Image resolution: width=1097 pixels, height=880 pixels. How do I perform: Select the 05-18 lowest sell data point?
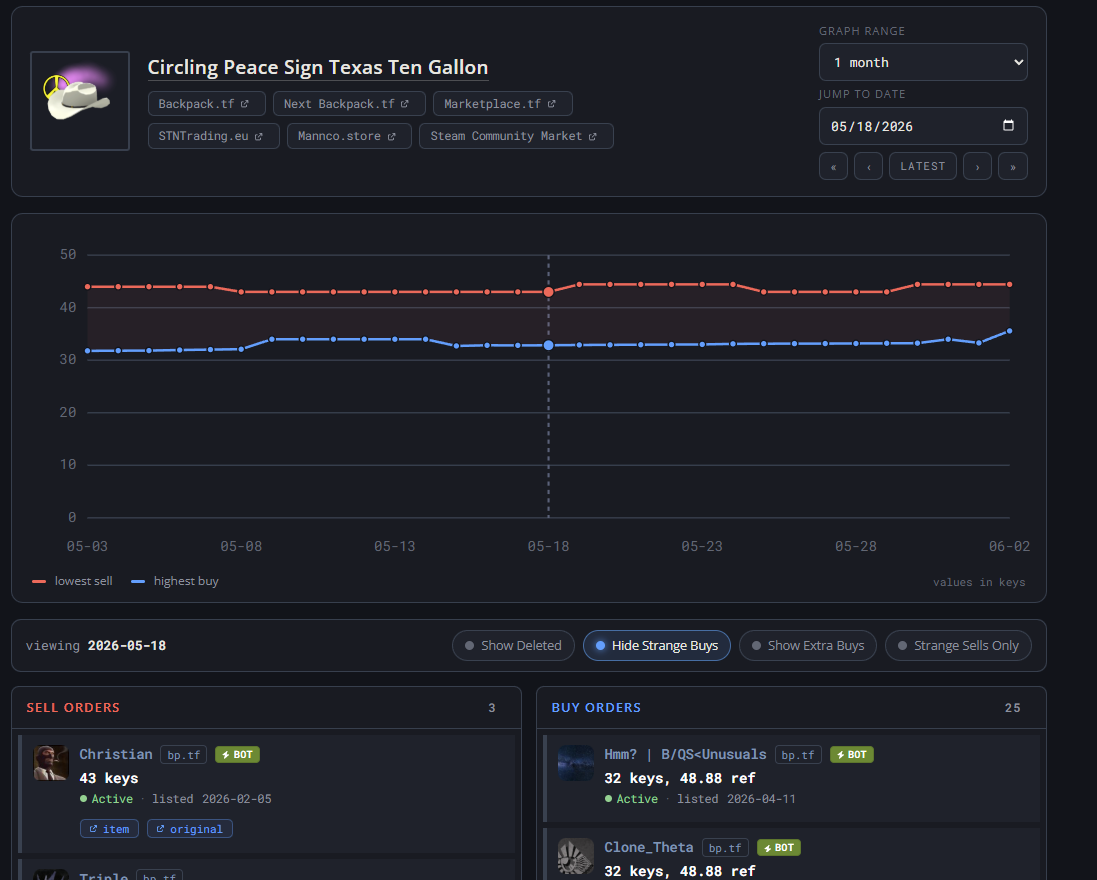pyautogui.click(x=548, y=292)
